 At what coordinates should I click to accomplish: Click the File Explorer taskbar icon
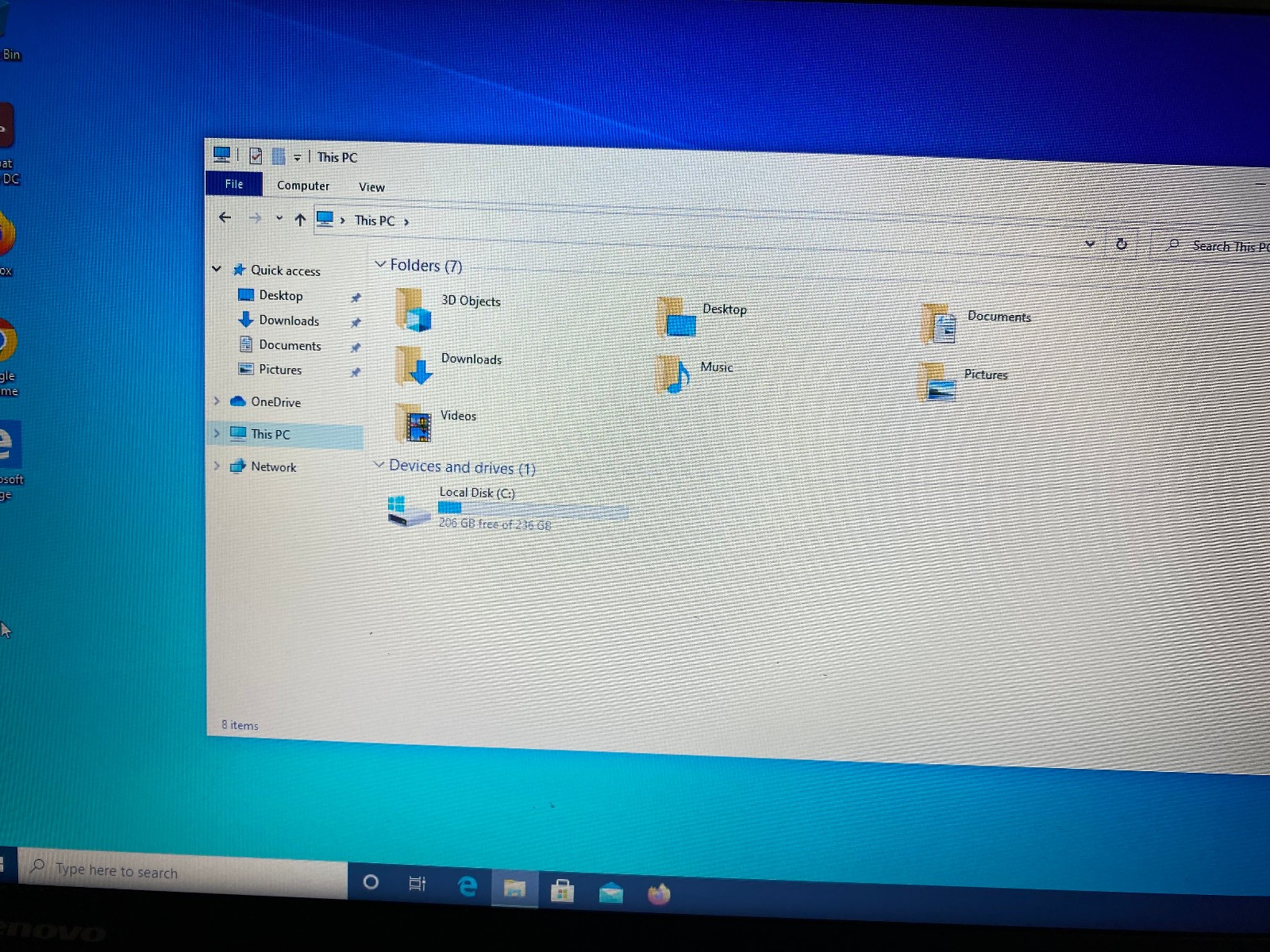[514, 889]
